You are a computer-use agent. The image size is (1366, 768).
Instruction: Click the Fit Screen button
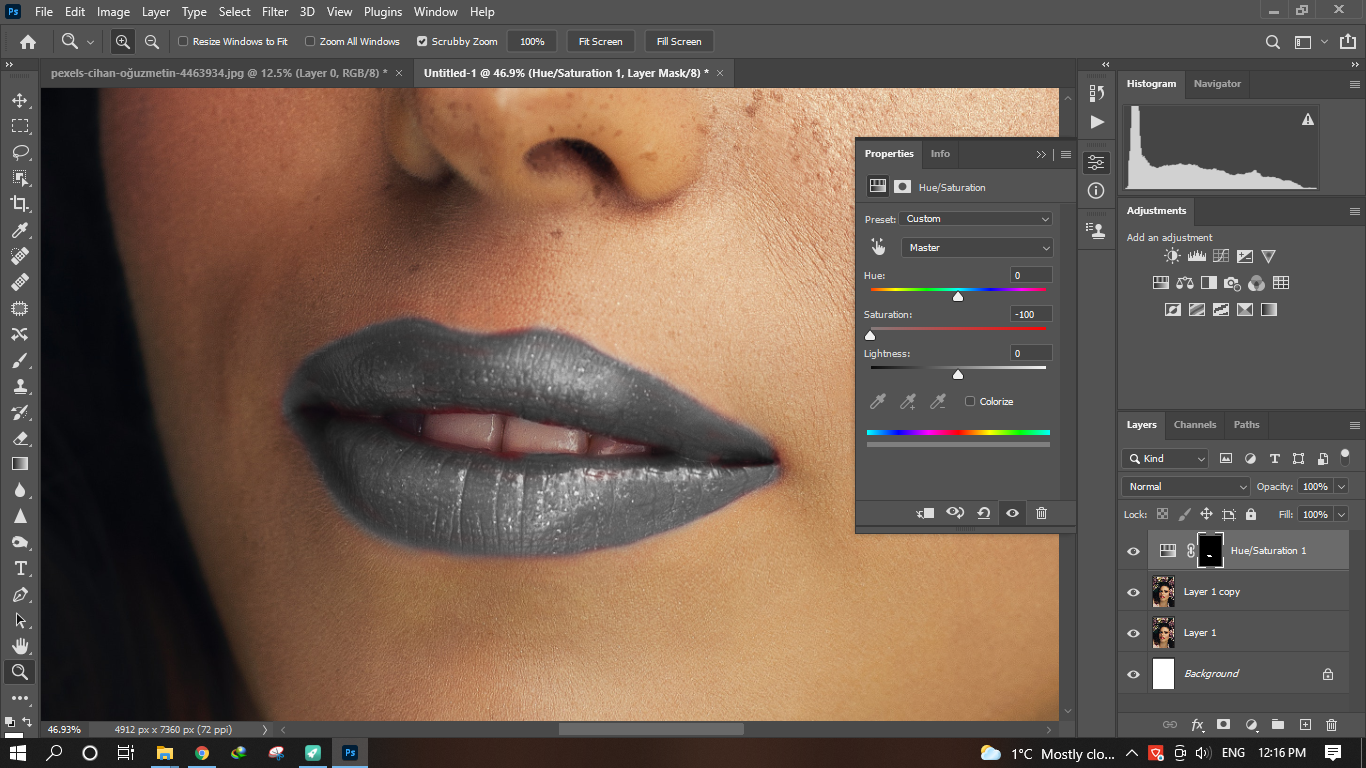point(600,42)
